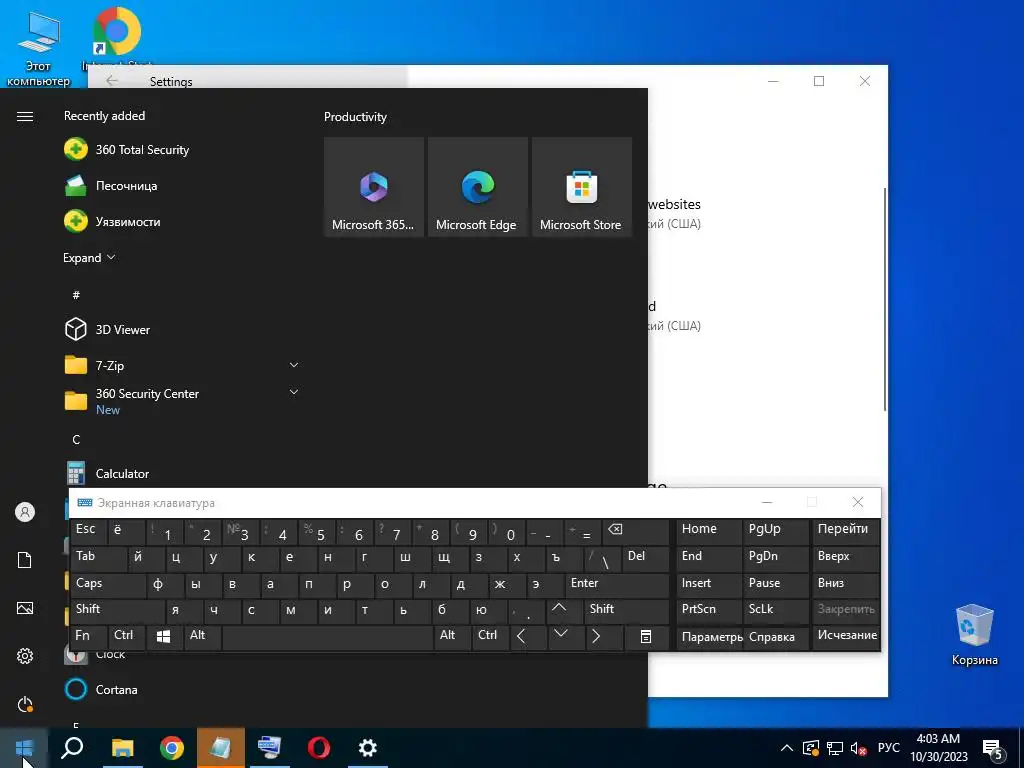Open Pictures from Start sidebar
Screen dimensions: 1024x768
point(25,608)
